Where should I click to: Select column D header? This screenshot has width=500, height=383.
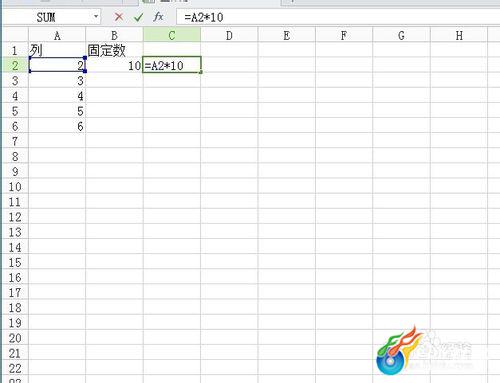coord(229,35)
